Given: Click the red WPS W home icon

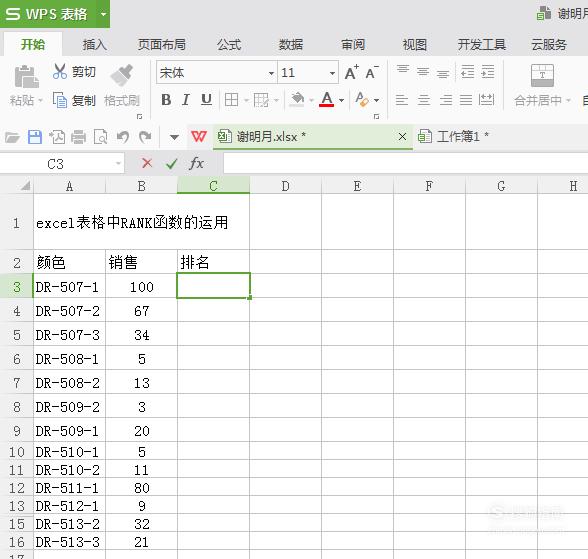Looking at the screenshot, I should pos(199,136).
